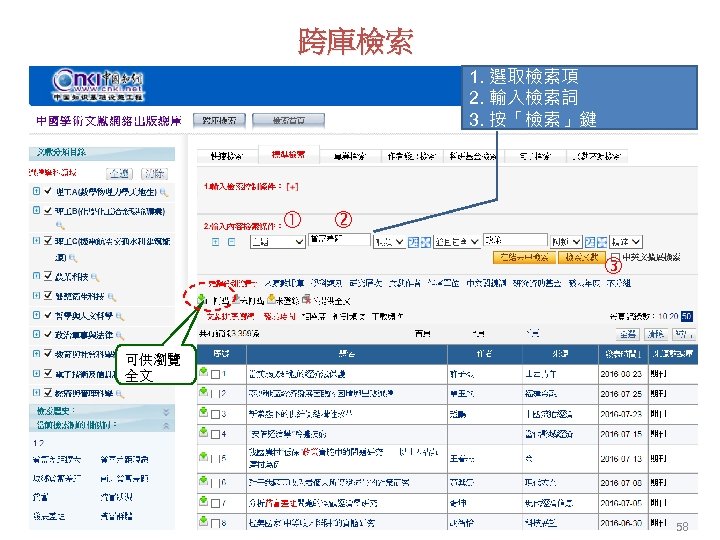Toggle the 醫藥衛生科技 category checkbox
This screenshot has width=720, height=540.
tap(48, 296)
